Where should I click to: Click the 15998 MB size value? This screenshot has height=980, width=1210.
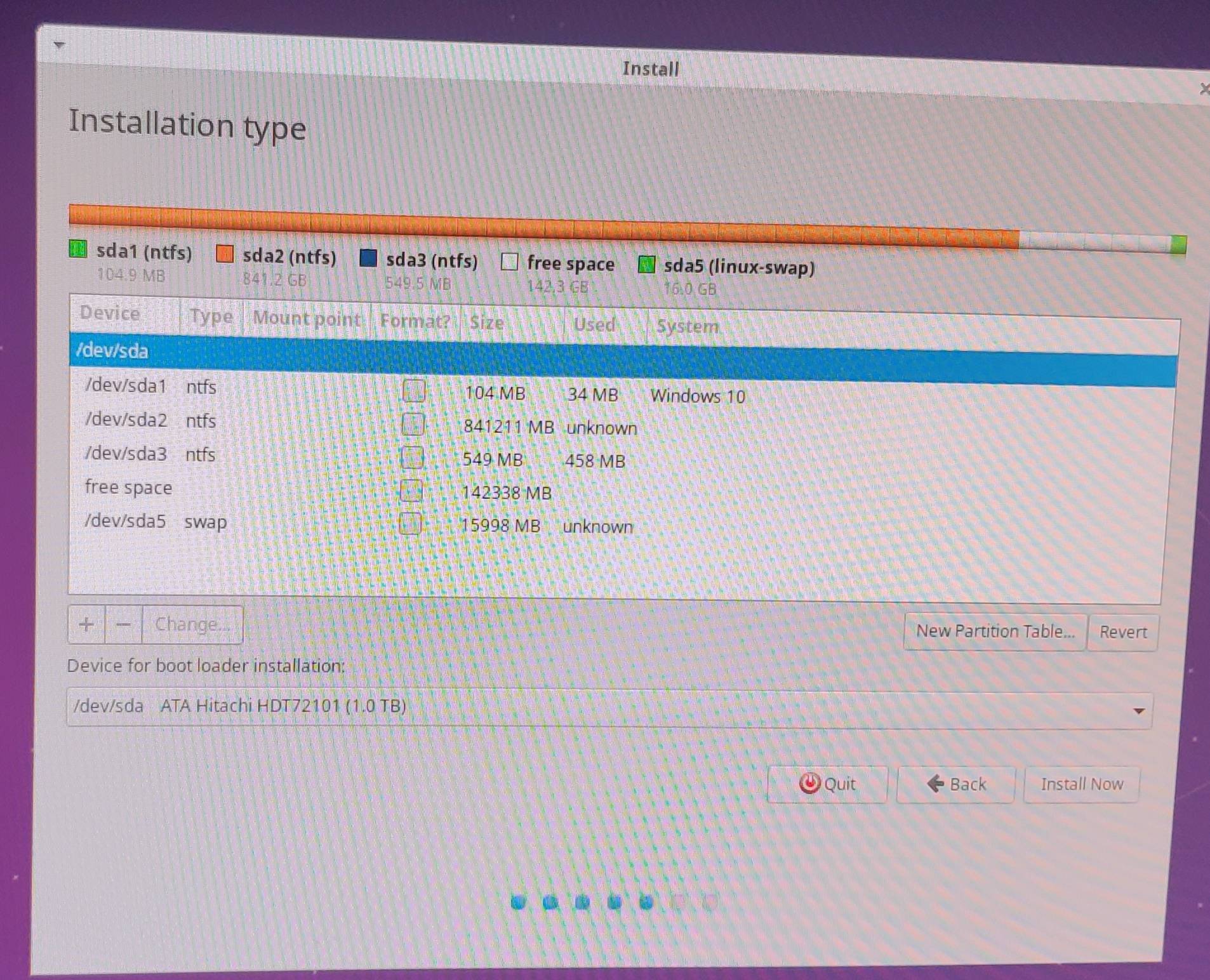[500, 526]
